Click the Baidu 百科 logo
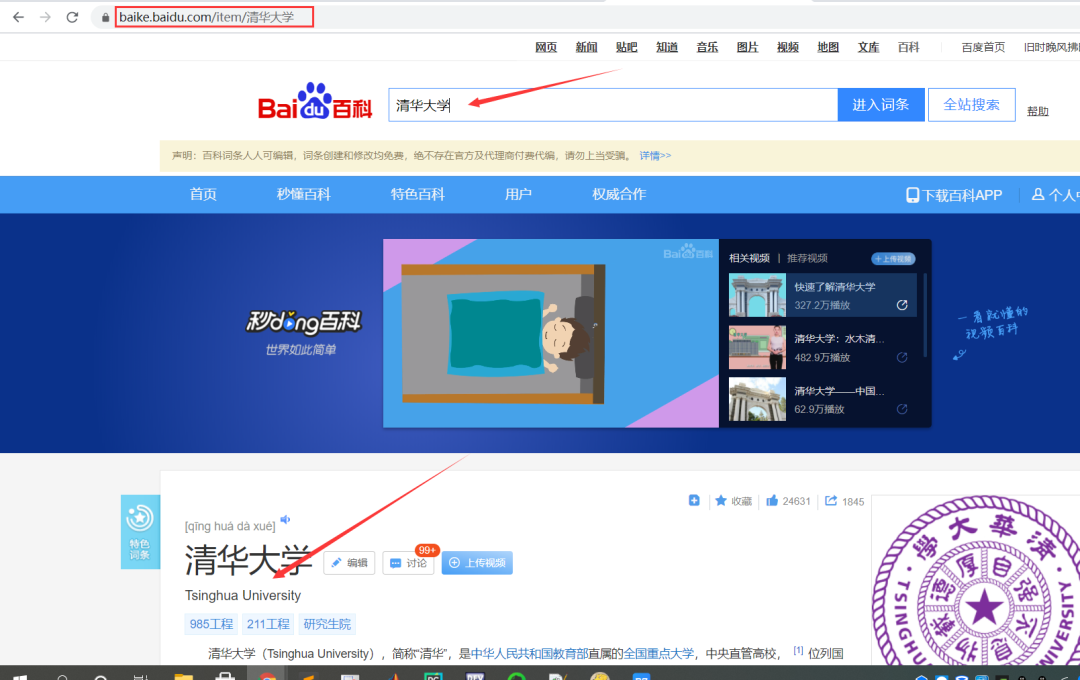This screenshot has height=680, width=1080. tap(315, 101)
